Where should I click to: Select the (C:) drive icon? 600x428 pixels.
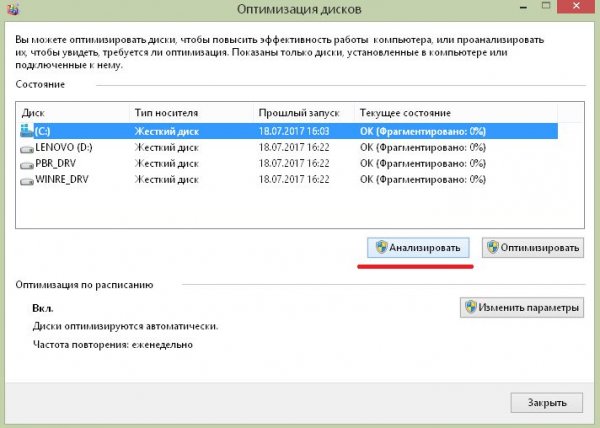tap(26, 130)
